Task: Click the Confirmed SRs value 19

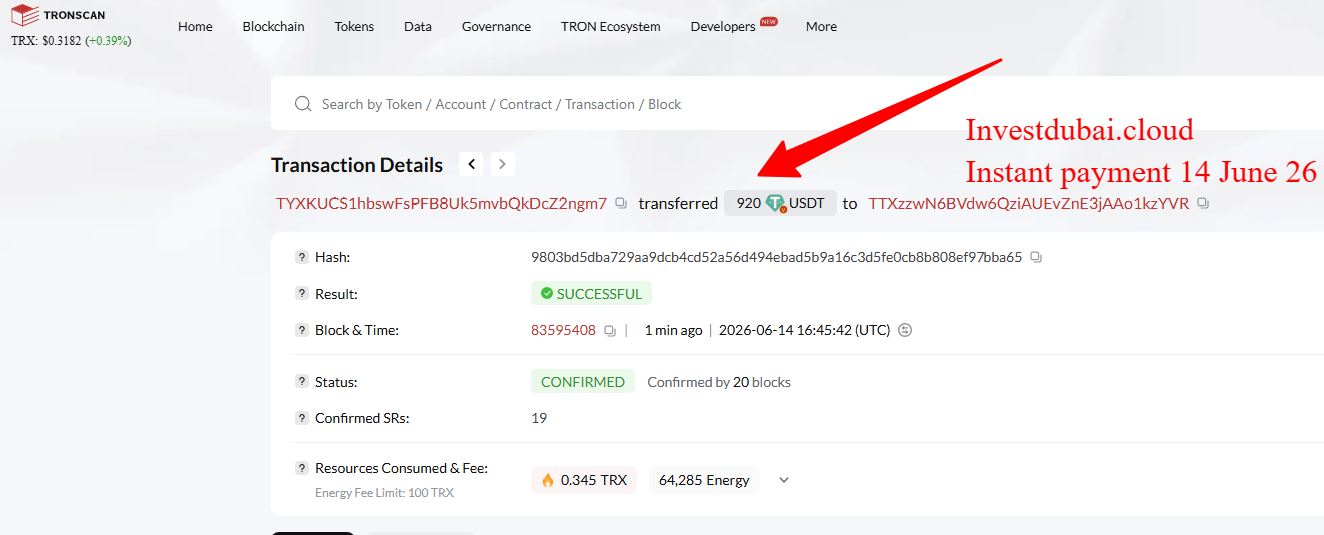Action: (x=539, y=418)
